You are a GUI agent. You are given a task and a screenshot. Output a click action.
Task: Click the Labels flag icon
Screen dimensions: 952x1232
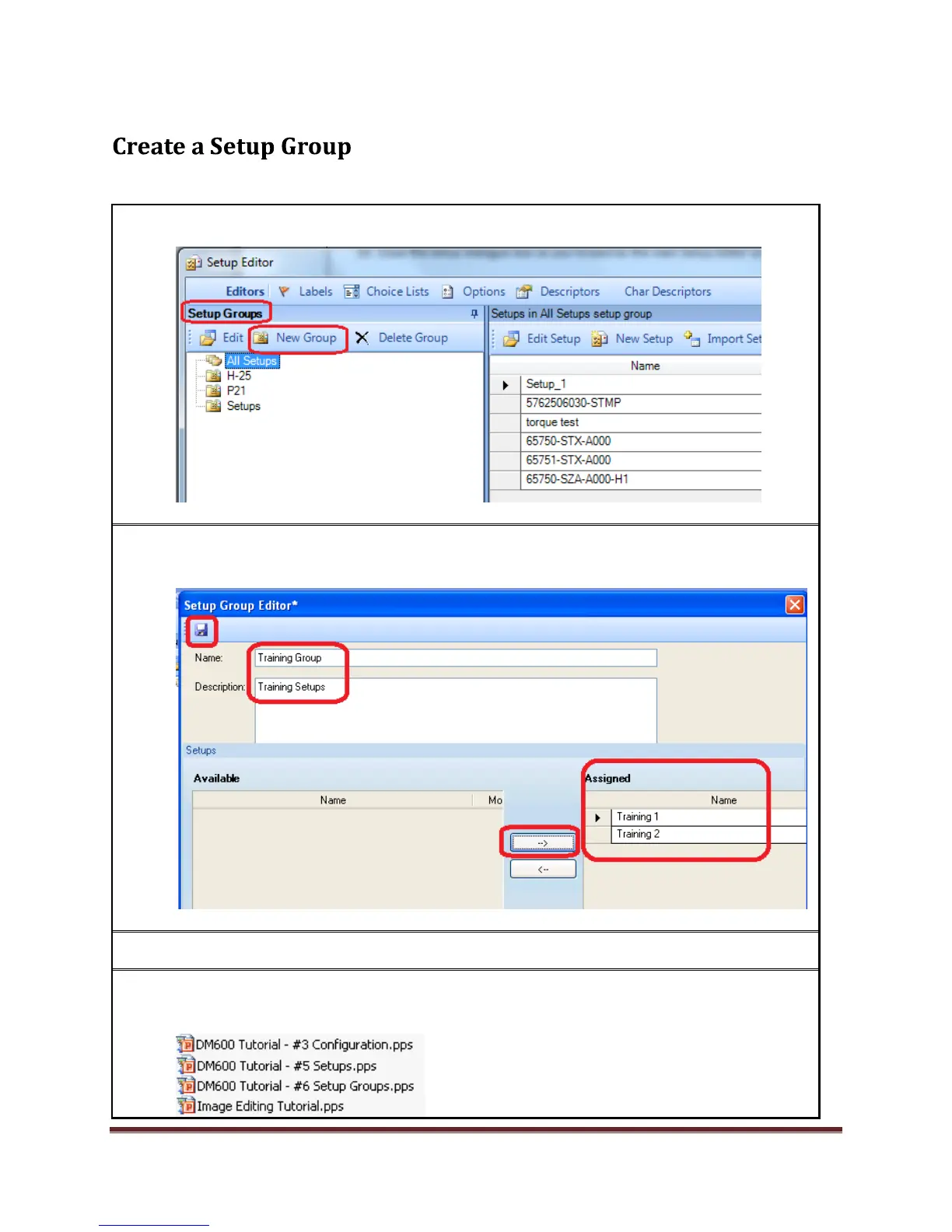[284, 292]
